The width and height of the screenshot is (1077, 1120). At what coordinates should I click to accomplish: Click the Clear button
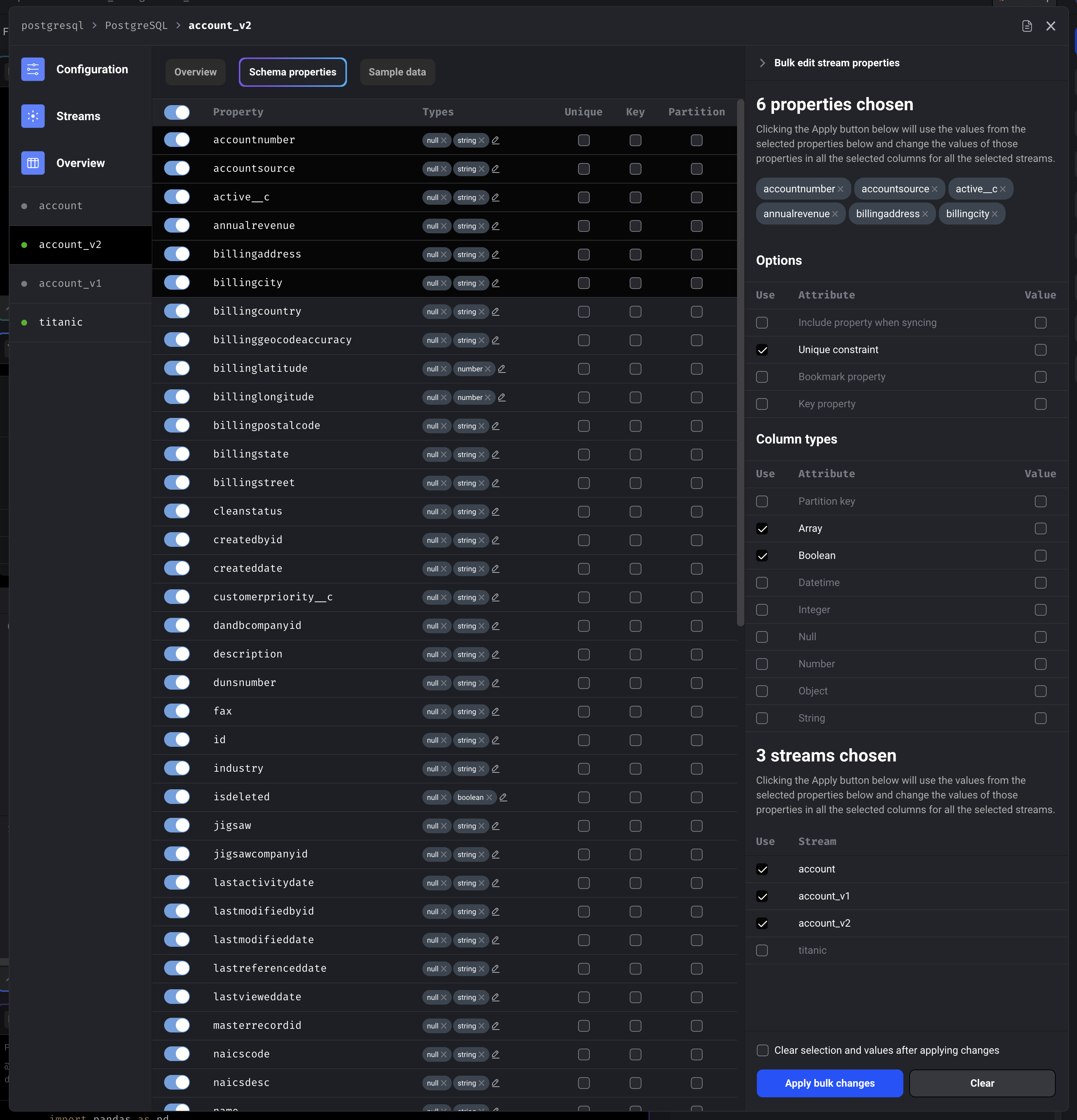(982, 1084)
